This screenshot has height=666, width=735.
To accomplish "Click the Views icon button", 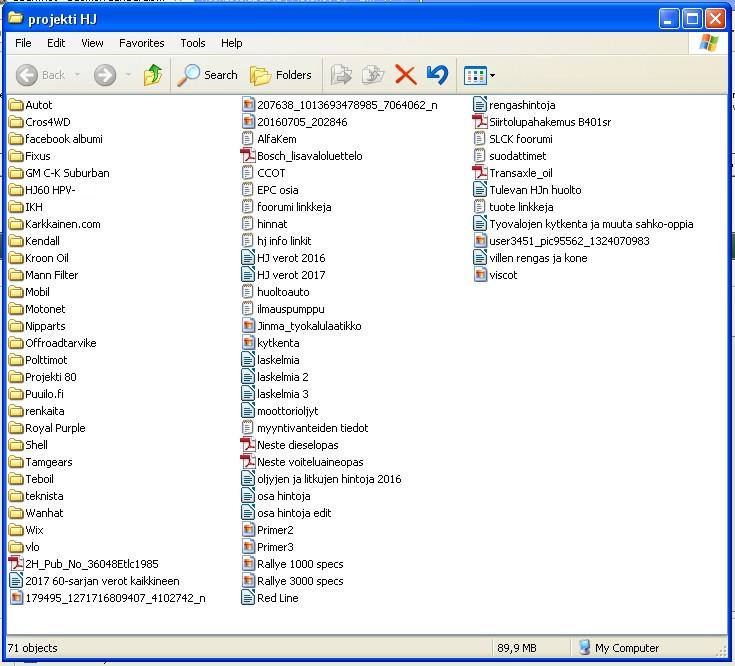I will [475, 75].
